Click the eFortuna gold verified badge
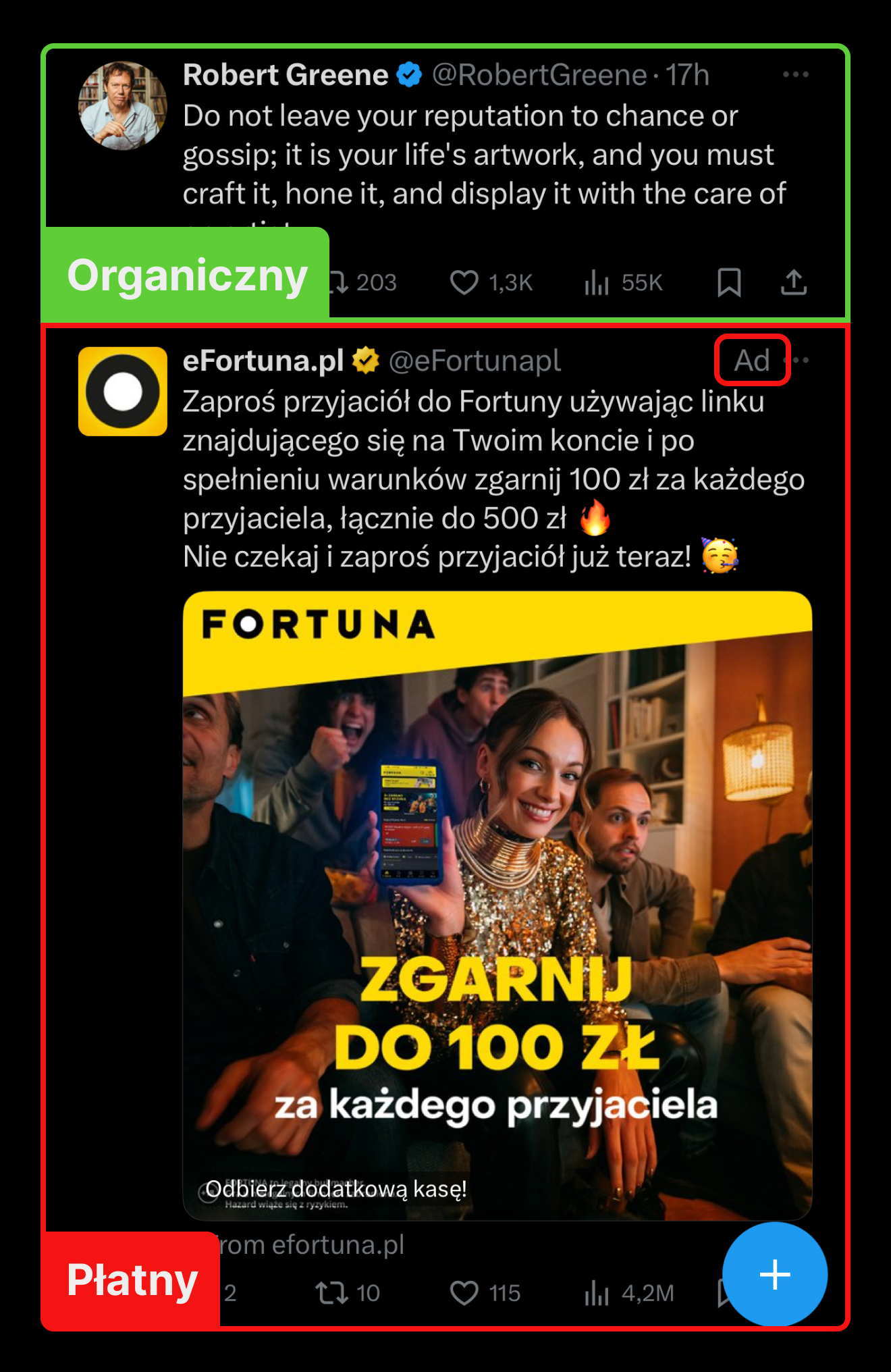Viewport: 891px width, 1372px height. click(366, 361)
